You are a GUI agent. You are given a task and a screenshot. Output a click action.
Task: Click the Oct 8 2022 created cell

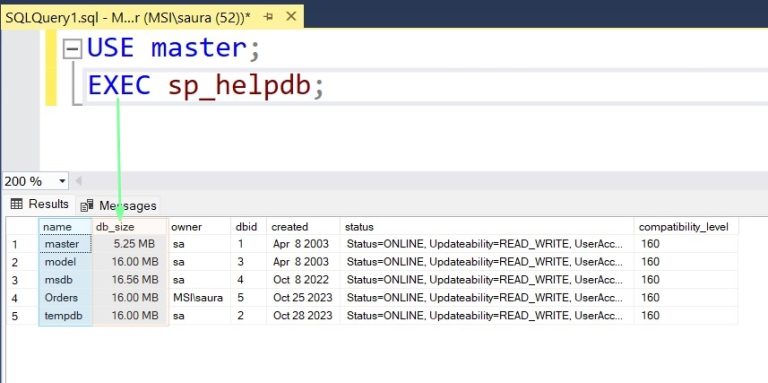tap(303, 280)
